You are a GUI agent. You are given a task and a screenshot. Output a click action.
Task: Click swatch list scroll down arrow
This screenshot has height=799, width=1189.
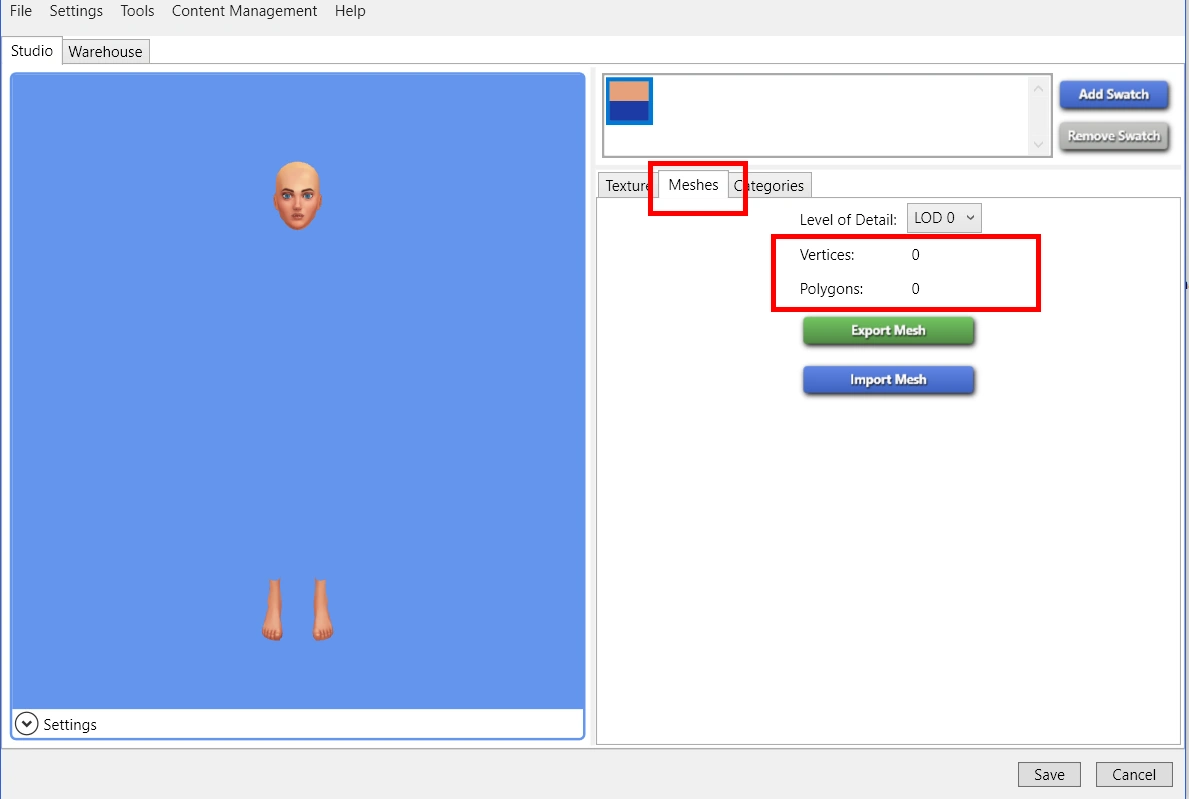pyautogui.click(x=1038, y=144)
